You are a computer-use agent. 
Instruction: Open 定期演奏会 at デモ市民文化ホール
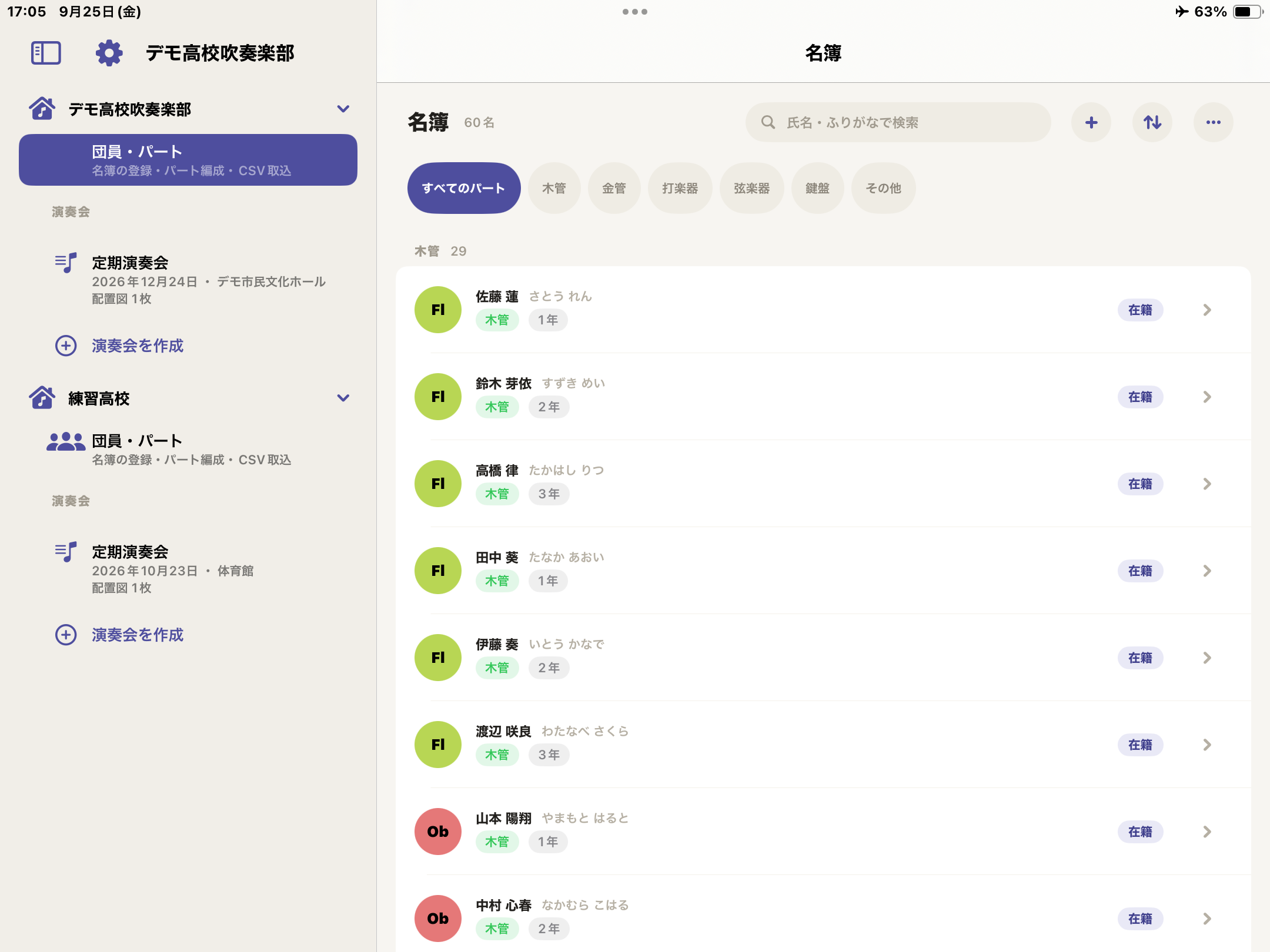coord(188,280)
